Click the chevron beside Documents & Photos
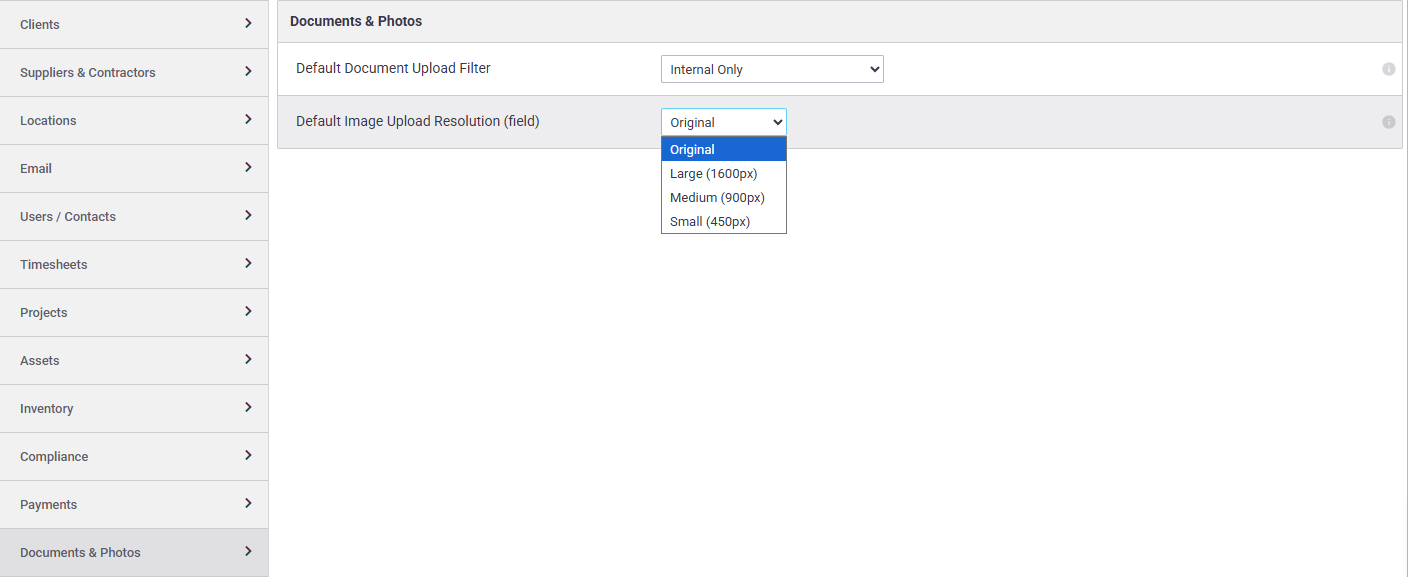This screenshot has height=577, width=1408. coord(248,551)
